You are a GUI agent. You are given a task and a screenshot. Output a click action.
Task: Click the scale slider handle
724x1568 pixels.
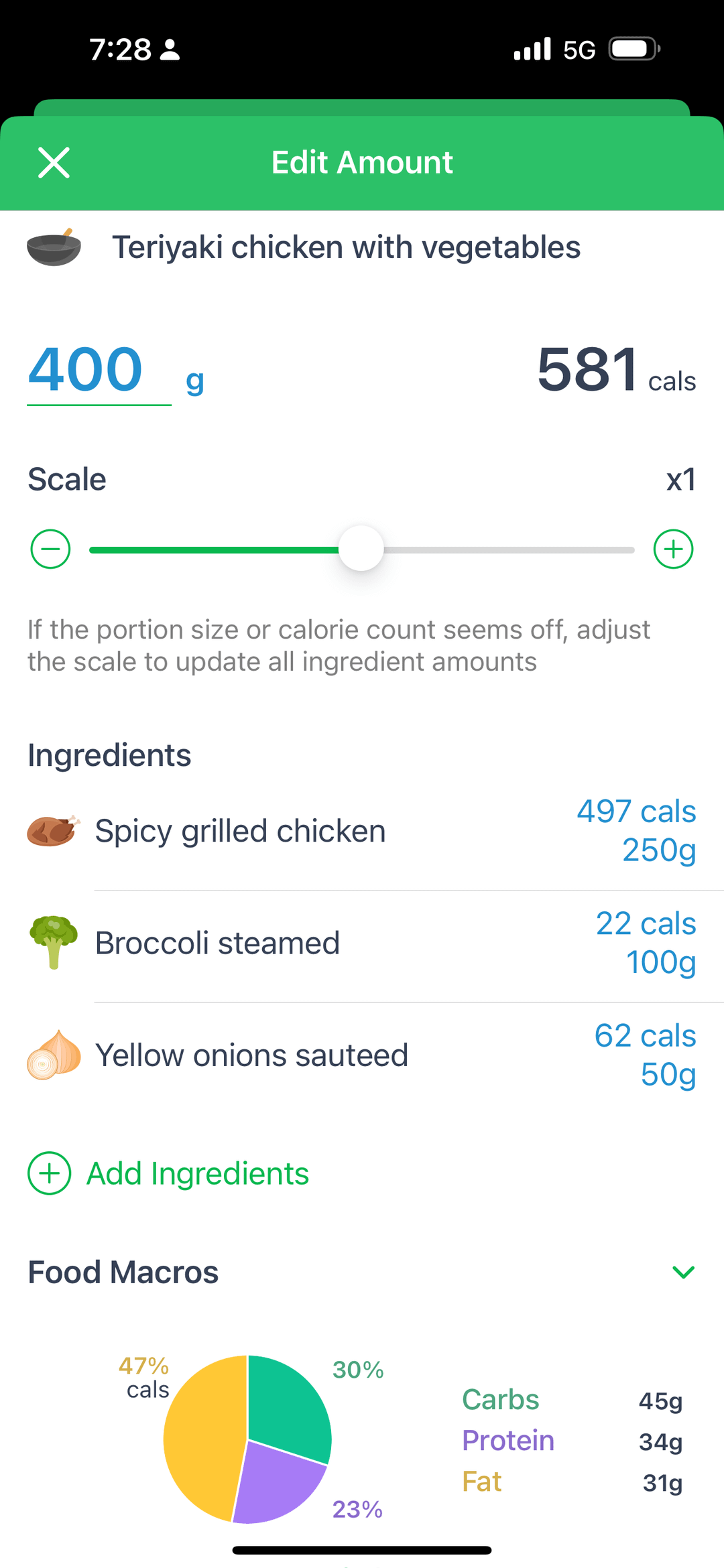tap(361, 549)
